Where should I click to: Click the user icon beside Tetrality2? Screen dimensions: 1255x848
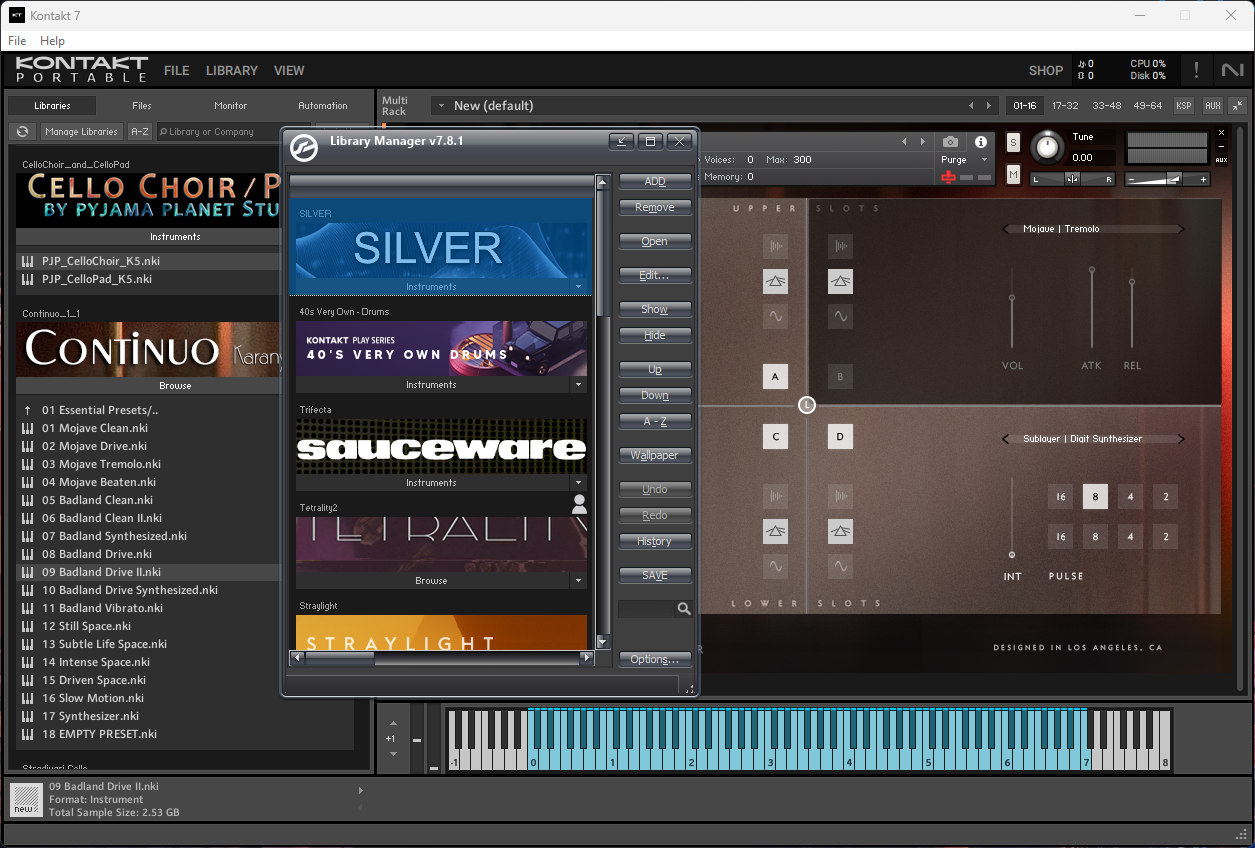(579, 504)
